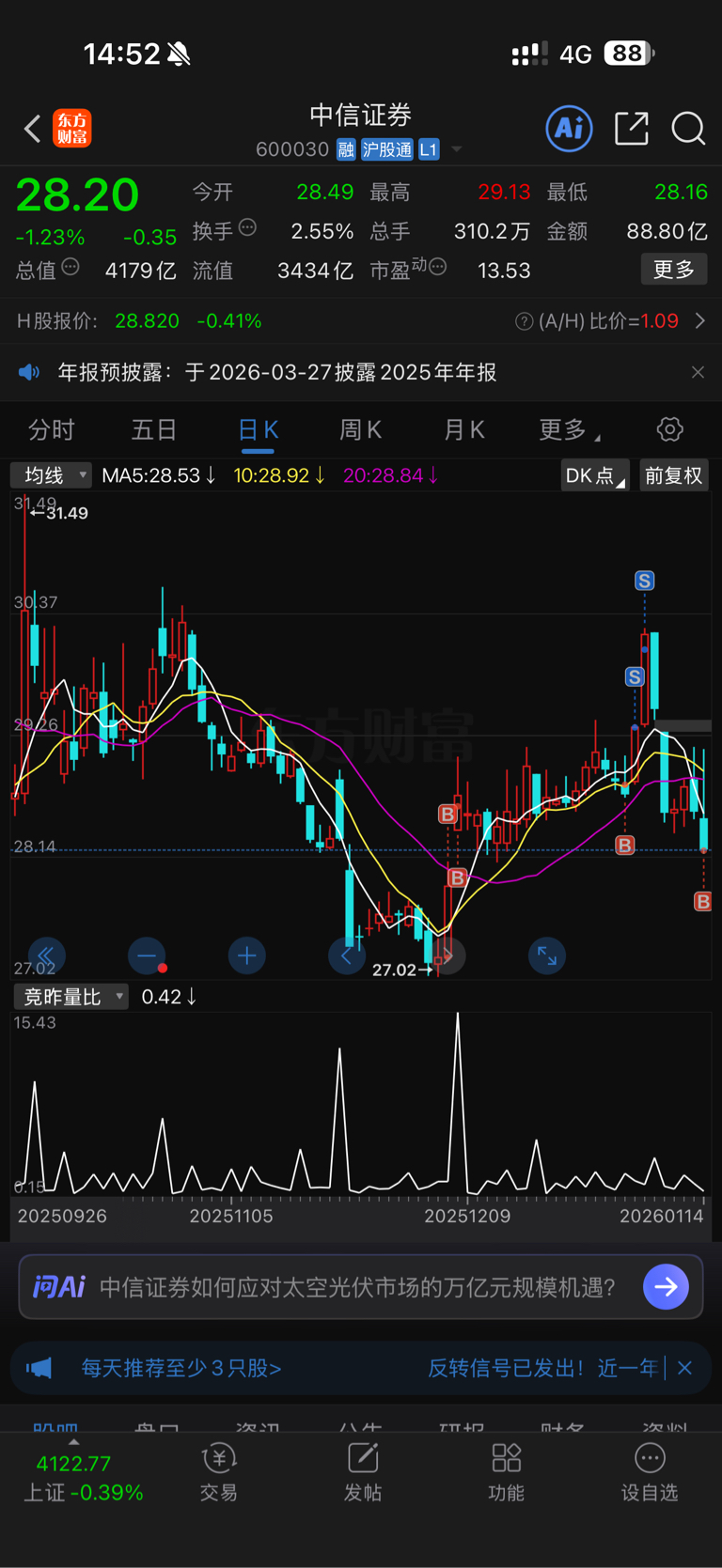Tap the 竞昨量比 volume ratio chart

coord(360,1104)
